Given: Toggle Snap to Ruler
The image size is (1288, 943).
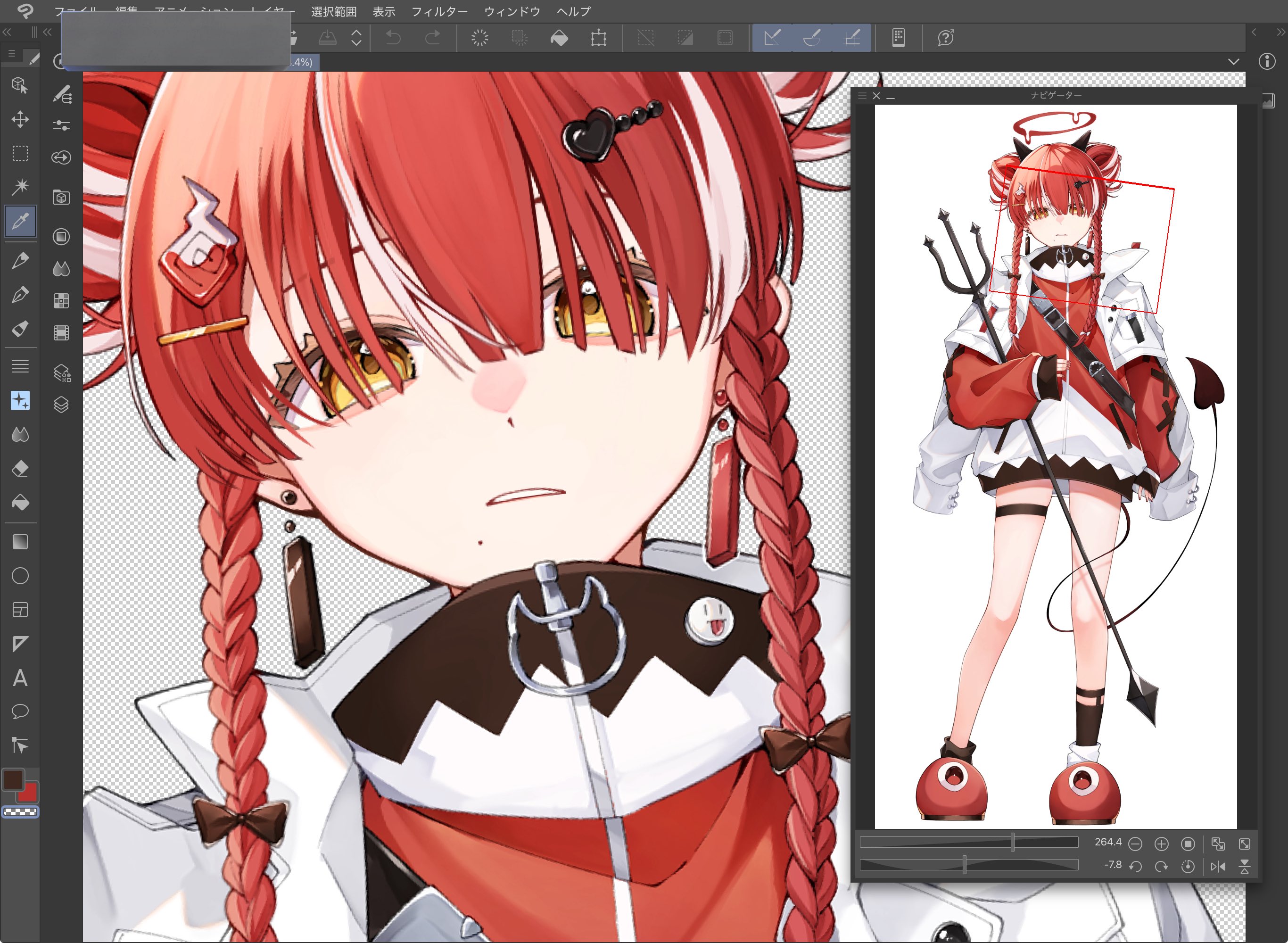Looking at the screenshot, I should tap(772, 38).
